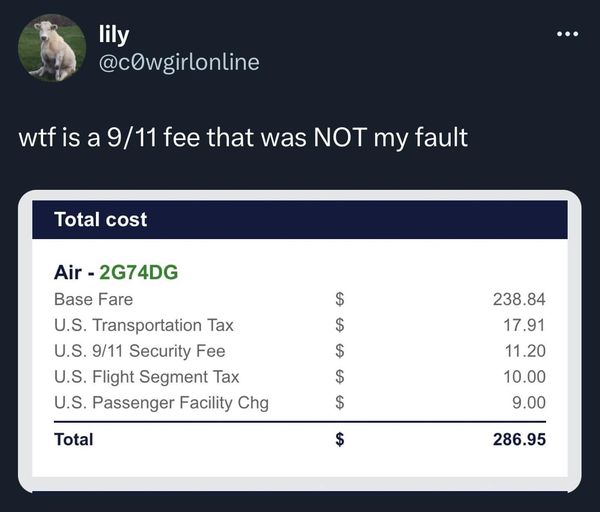Open the three-dot more options menu
Image resolution: width=600 pixels, height=512 pixels.
[567, 34]
